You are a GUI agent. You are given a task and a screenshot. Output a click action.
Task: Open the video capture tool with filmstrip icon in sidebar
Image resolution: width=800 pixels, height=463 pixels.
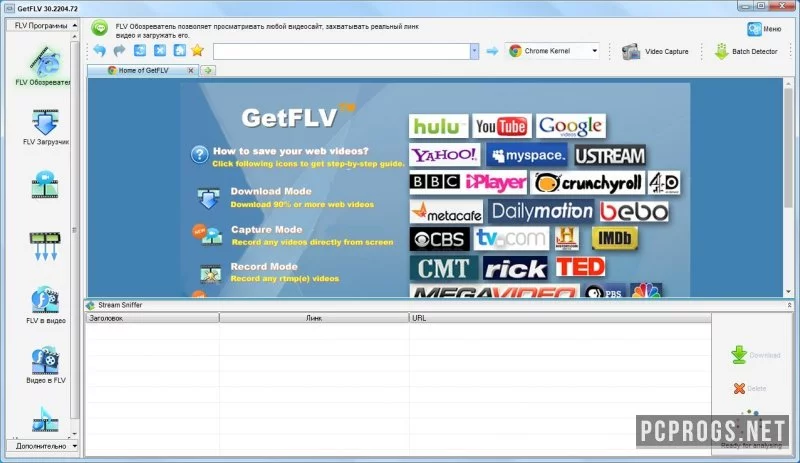pyautogui.click(x=45, y=185)
